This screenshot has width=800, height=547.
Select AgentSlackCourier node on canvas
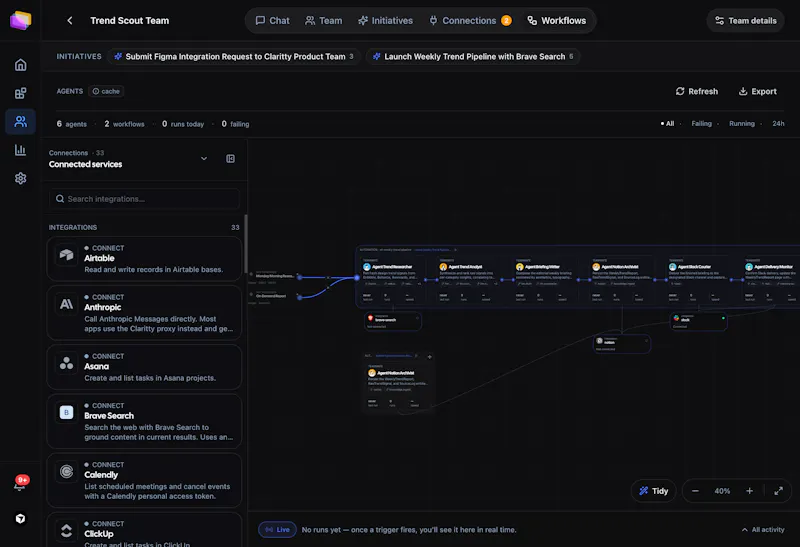click(698, 281)
